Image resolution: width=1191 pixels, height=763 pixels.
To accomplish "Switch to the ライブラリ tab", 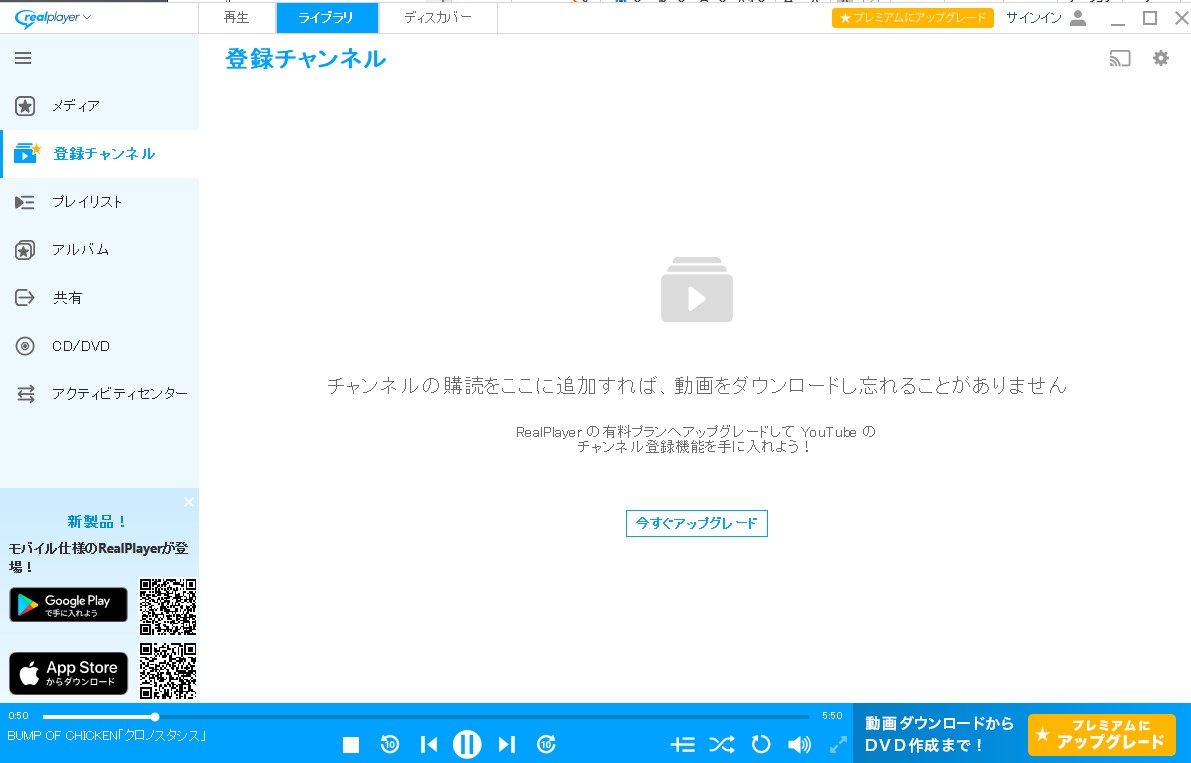I will pyautogui.click(x=327, y=17).
